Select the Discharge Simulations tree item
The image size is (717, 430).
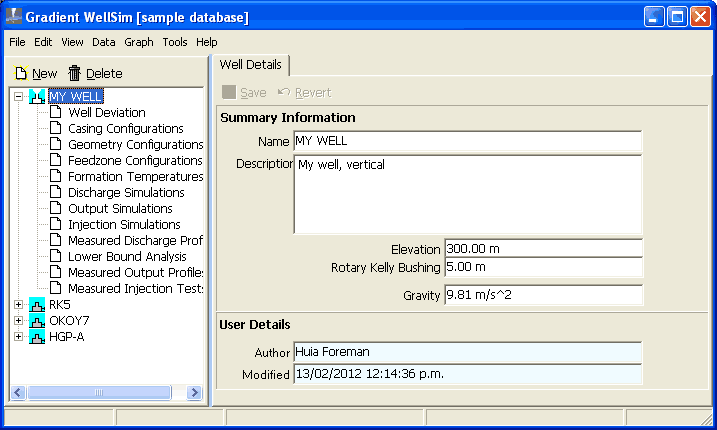click(126, 193)
